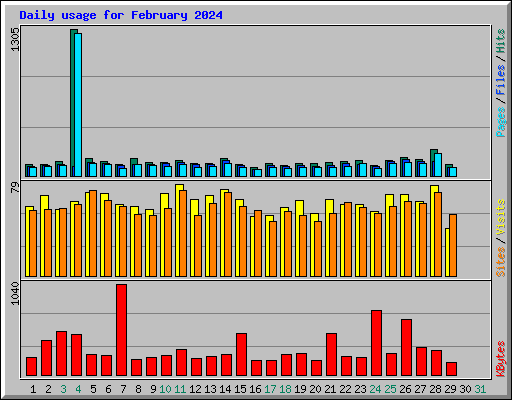Click day label 25 on the x-axis

[x=390, y=389]
